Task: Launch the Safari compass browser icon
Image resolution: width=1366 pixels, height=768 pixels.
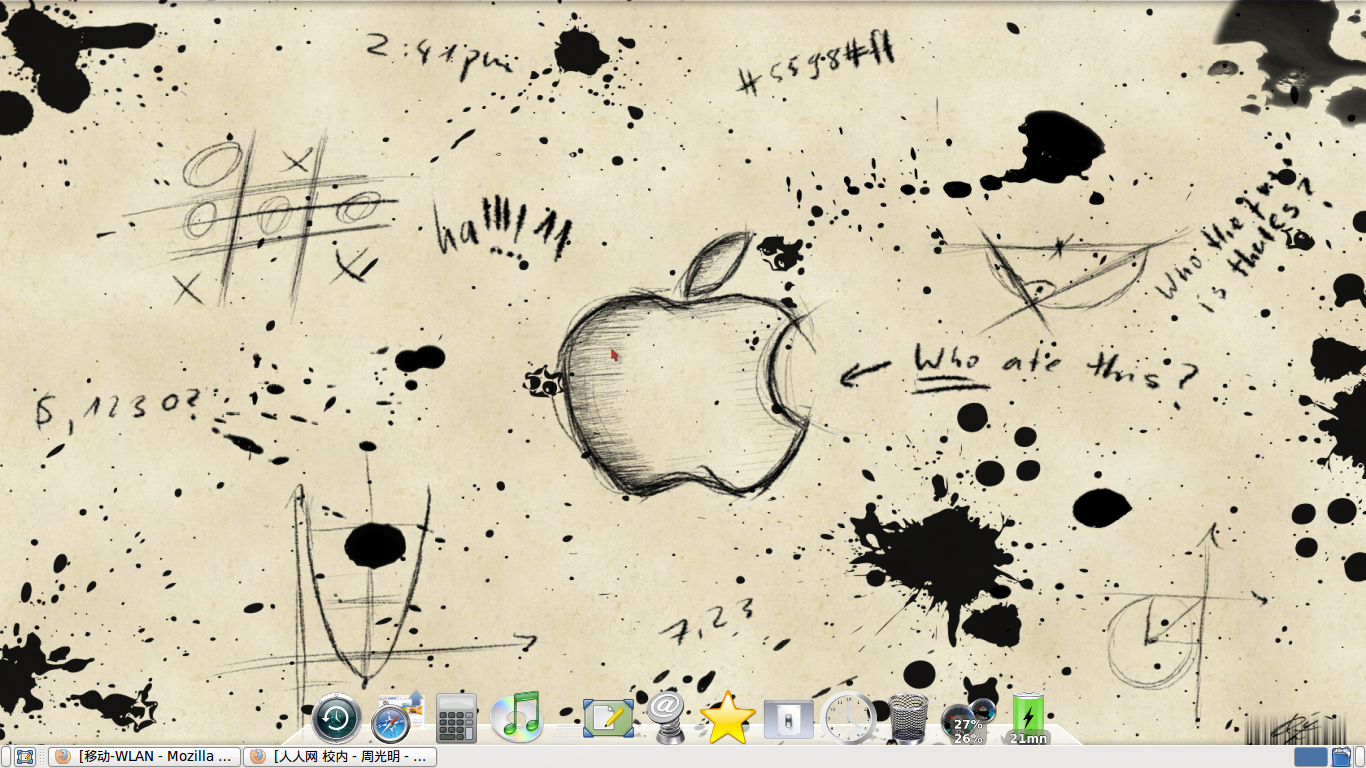Action: pyautogui.click(x=398, y=717)
